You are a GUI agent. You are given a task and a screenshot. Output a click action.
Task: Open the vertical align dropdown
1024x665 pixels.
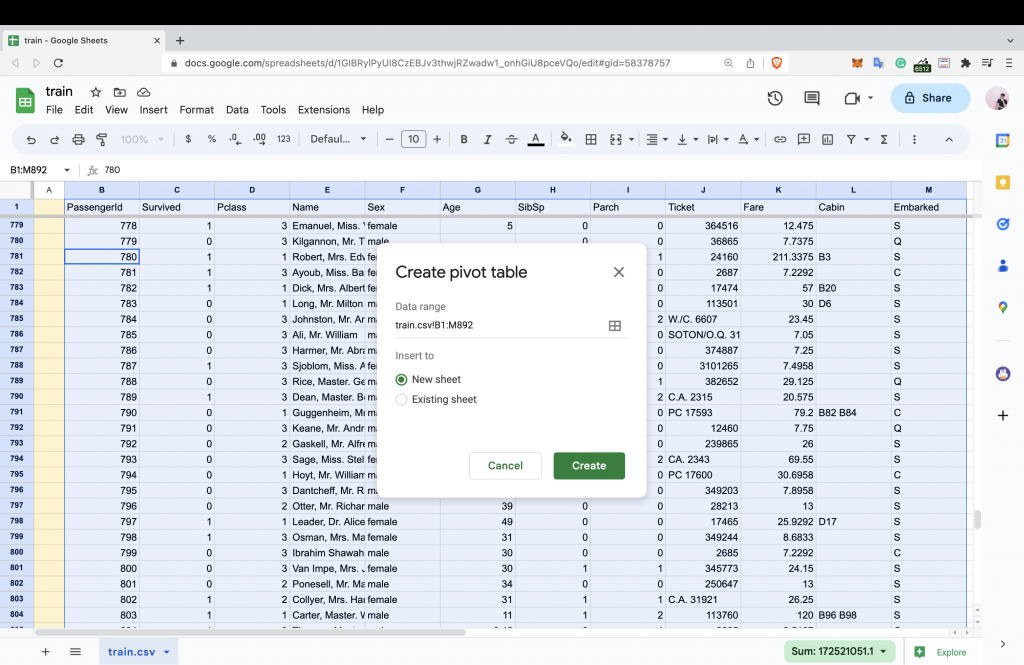tap(687, 139)
